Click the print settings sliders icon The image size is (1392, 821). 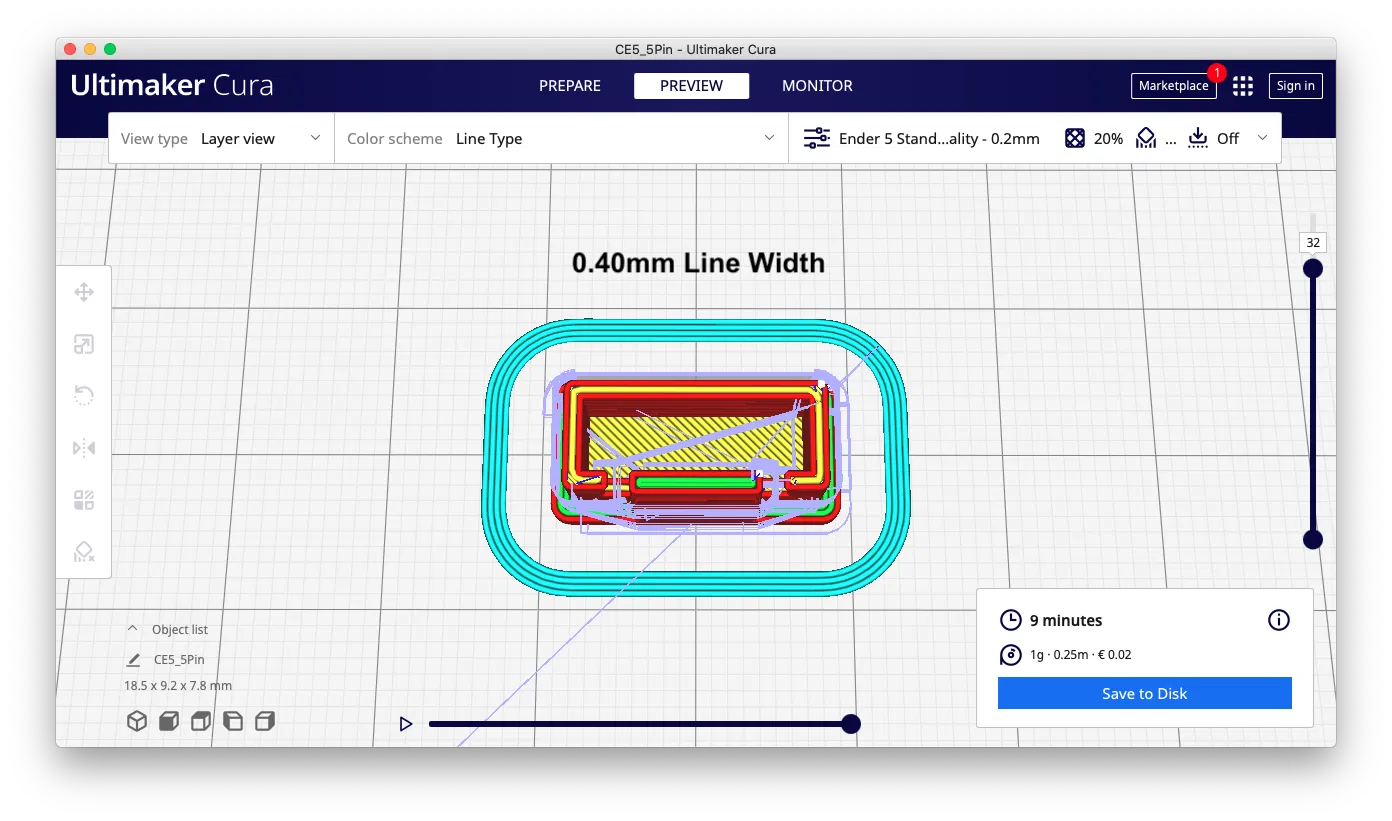click(817, 139)
